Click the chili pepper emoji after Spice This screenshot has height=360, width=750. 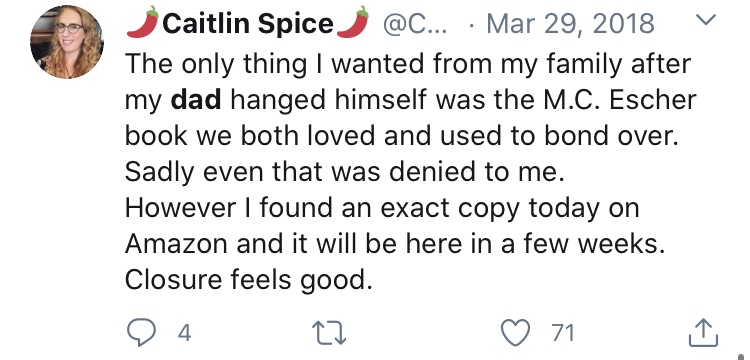click(353, 22)
